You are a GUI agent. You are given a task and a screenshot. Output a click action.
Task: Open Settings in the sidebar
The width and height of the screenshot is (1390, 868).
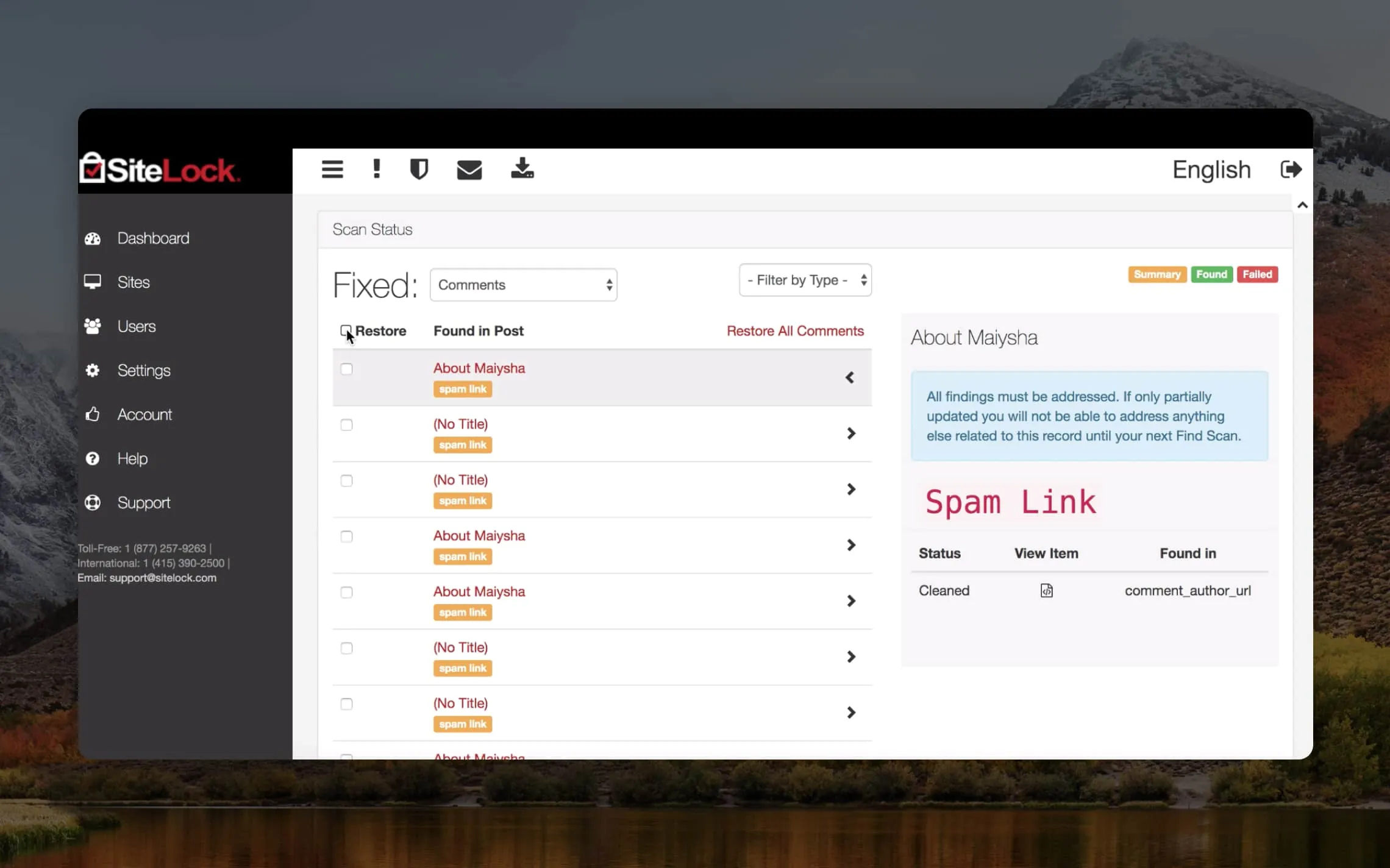pyautogui.click(x=144, y=371)
